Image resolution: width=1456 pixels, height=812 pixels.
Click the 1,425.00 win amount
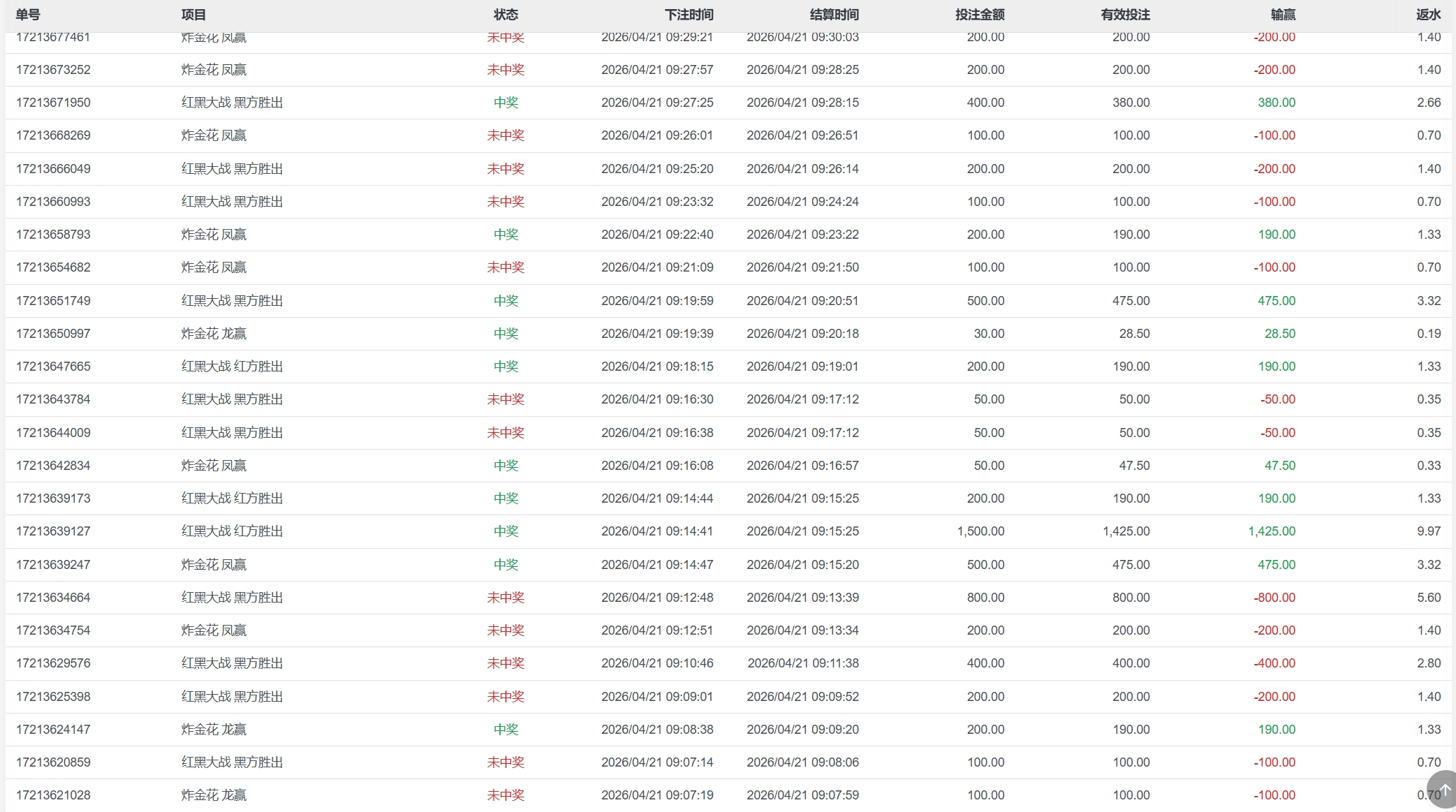(1271, 531)
